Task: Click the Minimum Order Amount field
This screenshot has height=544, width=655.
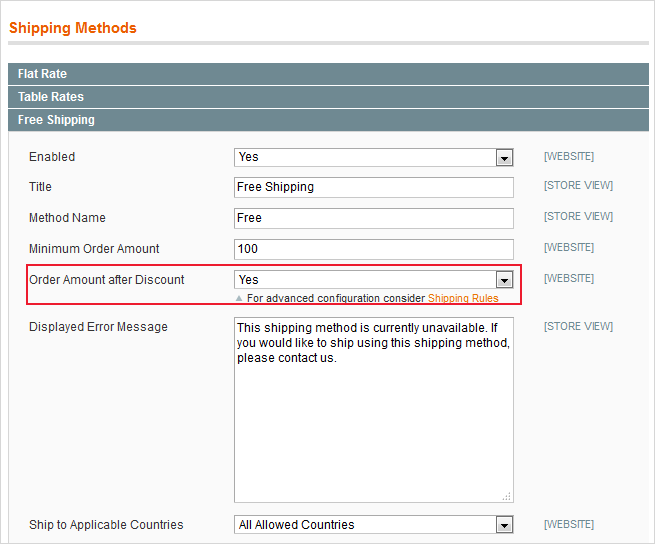Action: [373, 249]
